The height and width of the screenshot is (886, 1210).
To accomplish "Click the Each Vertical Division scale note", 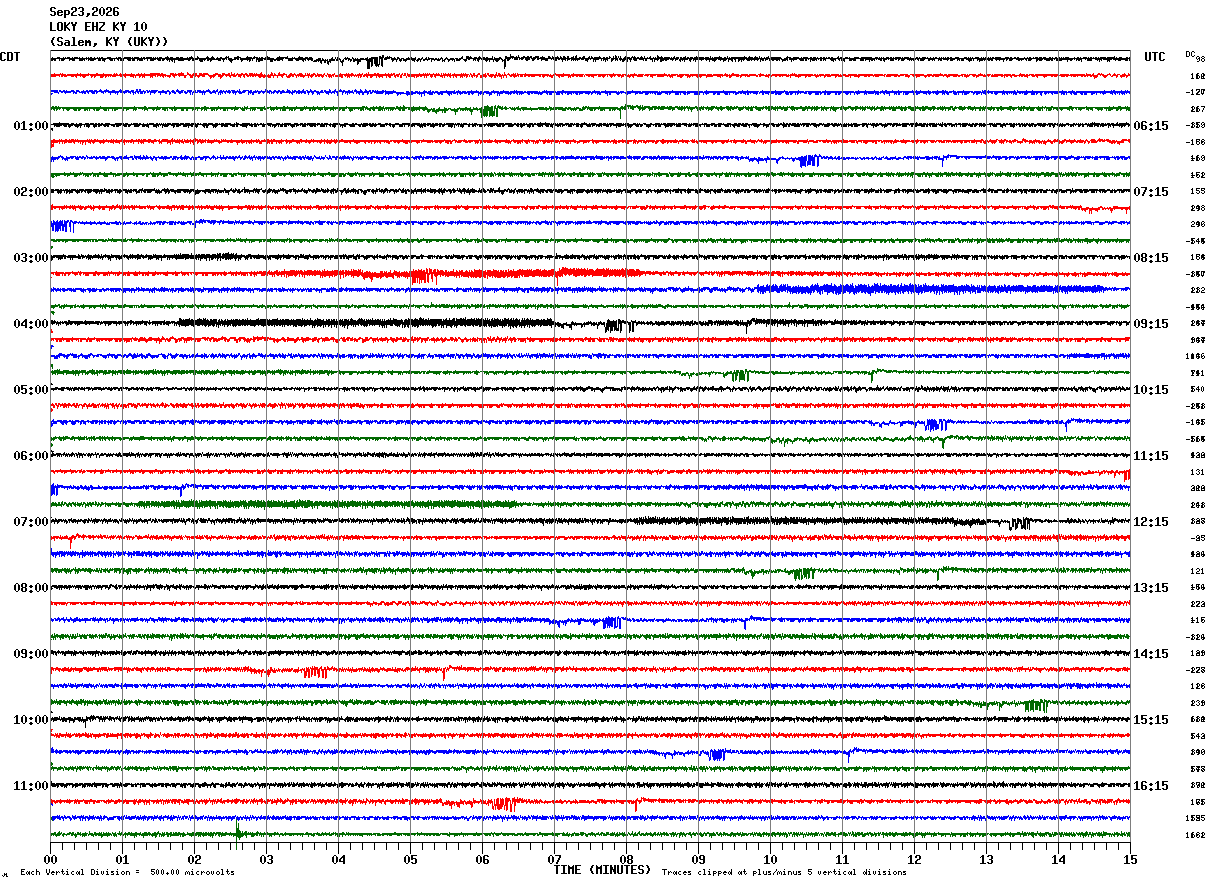I will click(127, 873).
